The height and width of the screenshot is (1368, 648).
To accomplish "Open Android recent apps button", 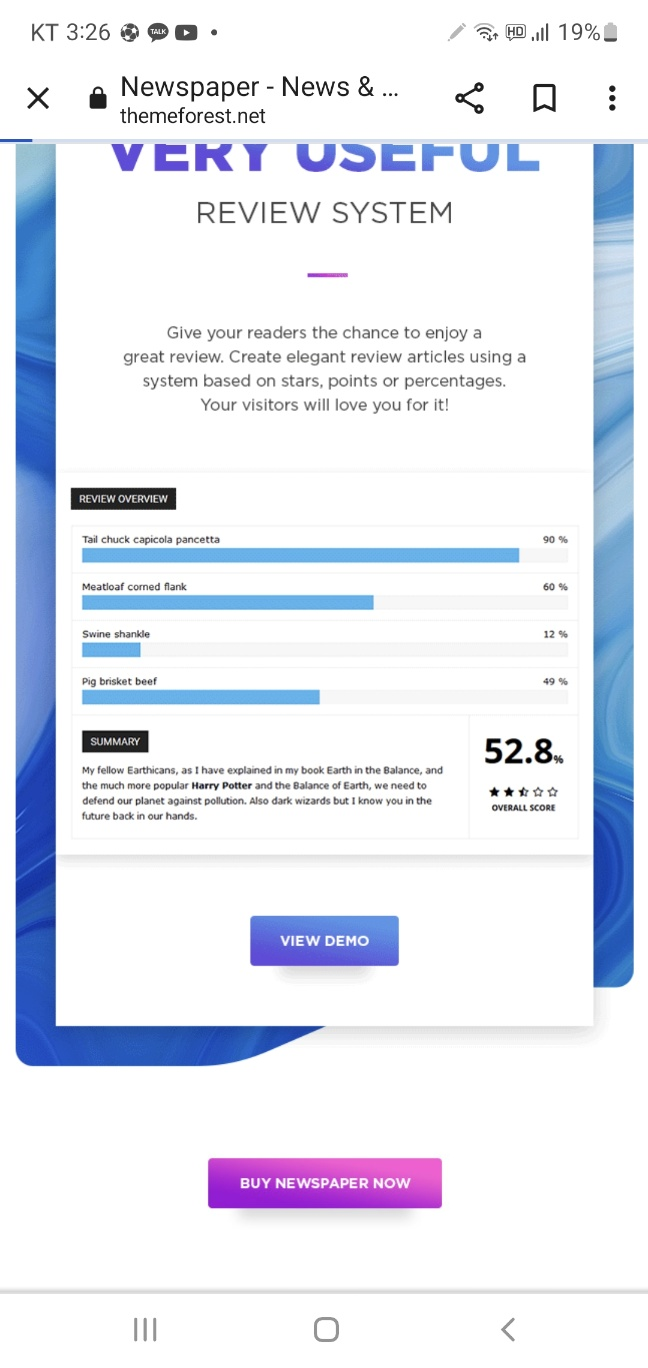I will pos(145,1329).
